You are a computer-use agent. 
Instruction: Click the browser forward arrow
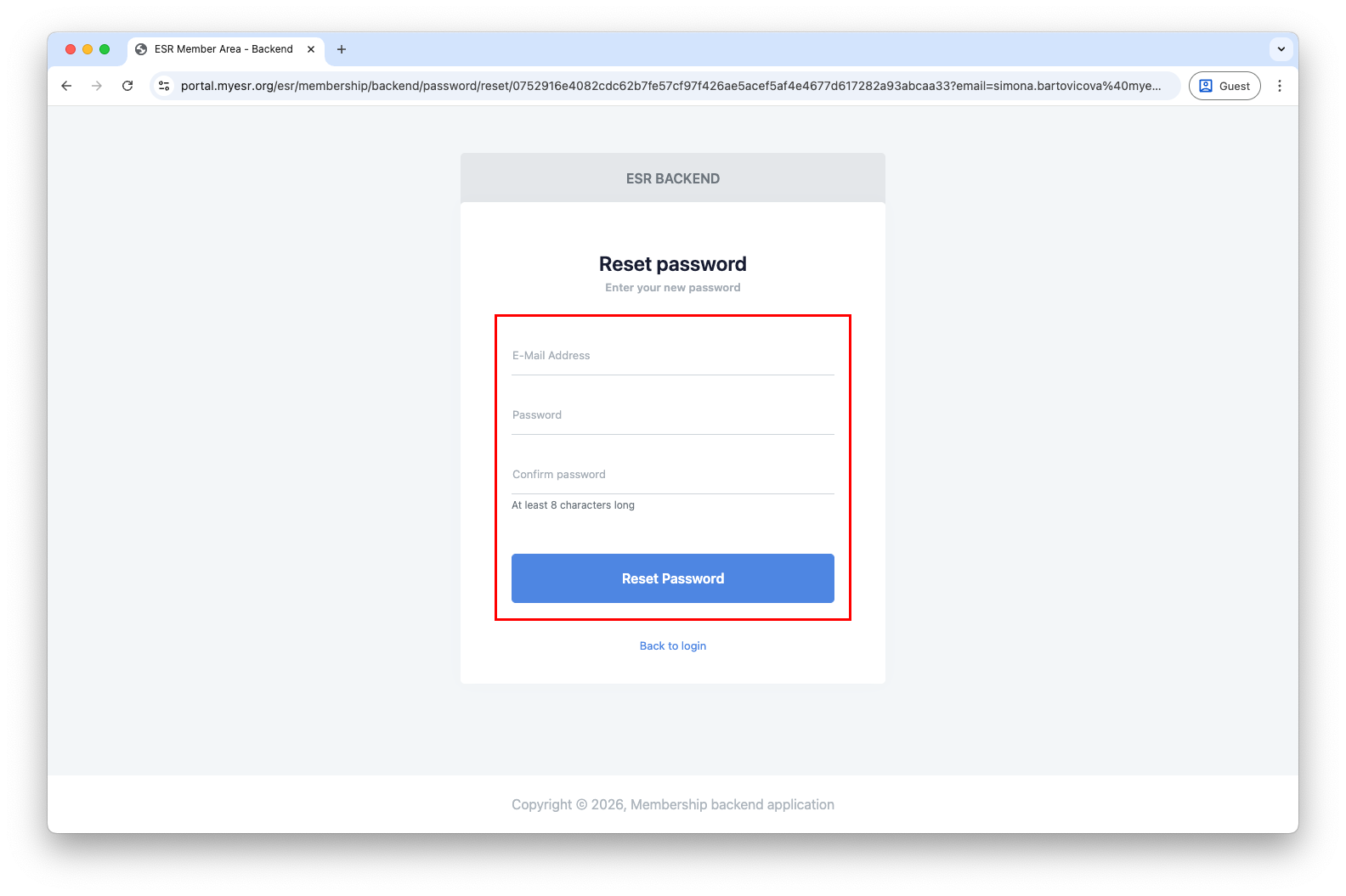coord(97,86)
